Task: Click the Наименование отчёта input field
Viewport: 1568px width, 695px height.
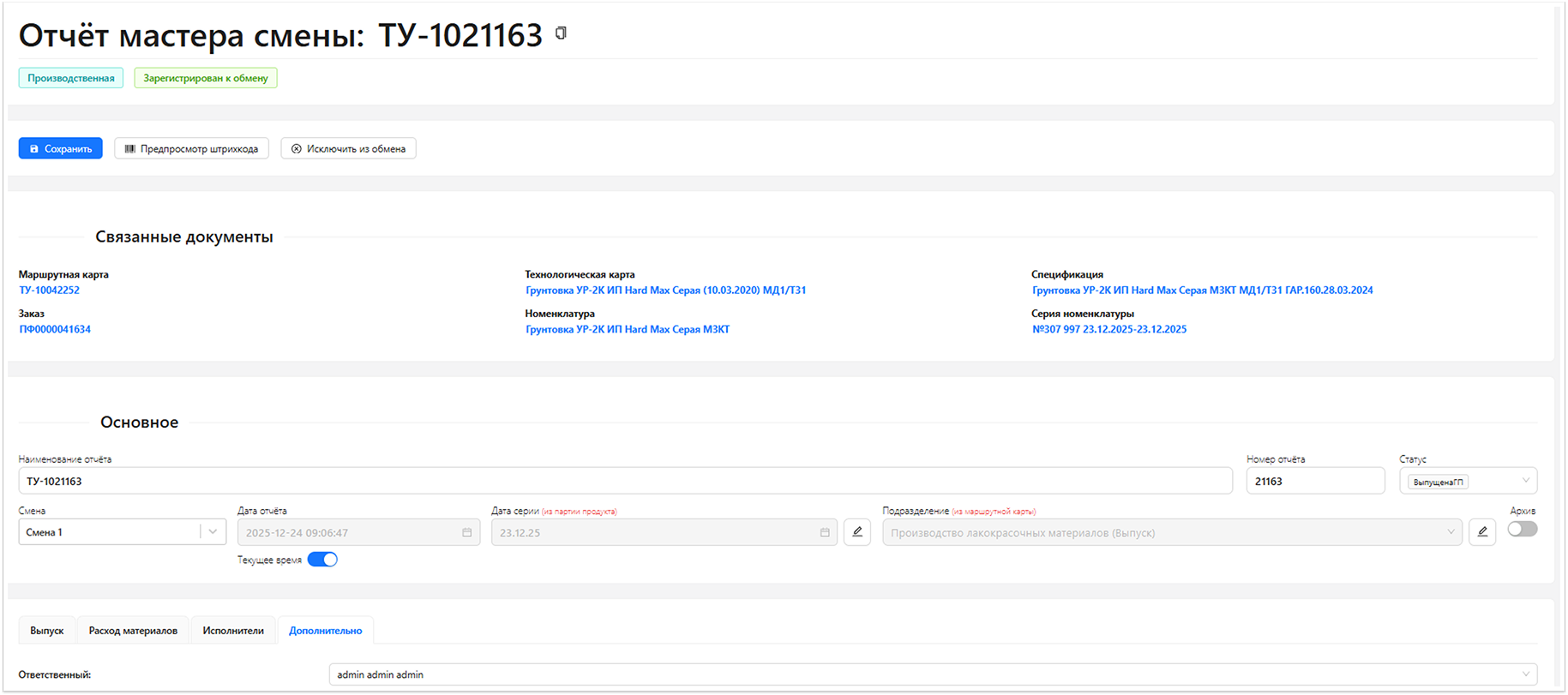Action: 624,481
